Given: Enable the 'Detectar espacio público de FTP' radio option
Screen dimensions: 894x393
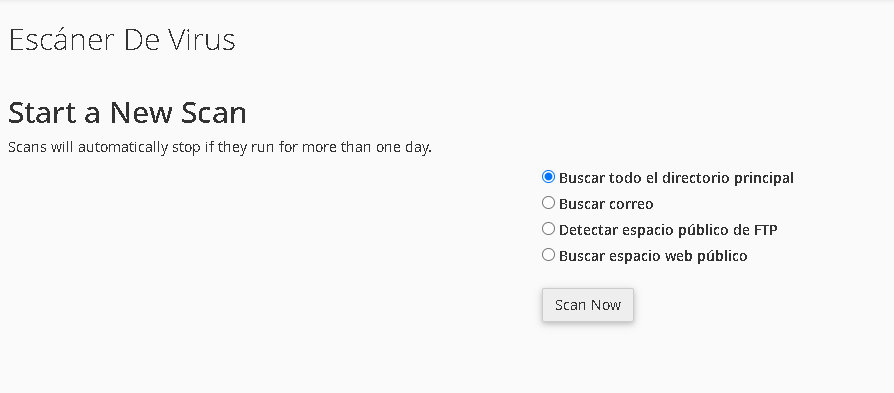Looking at the screenshot, I should (x=548, y=229).
